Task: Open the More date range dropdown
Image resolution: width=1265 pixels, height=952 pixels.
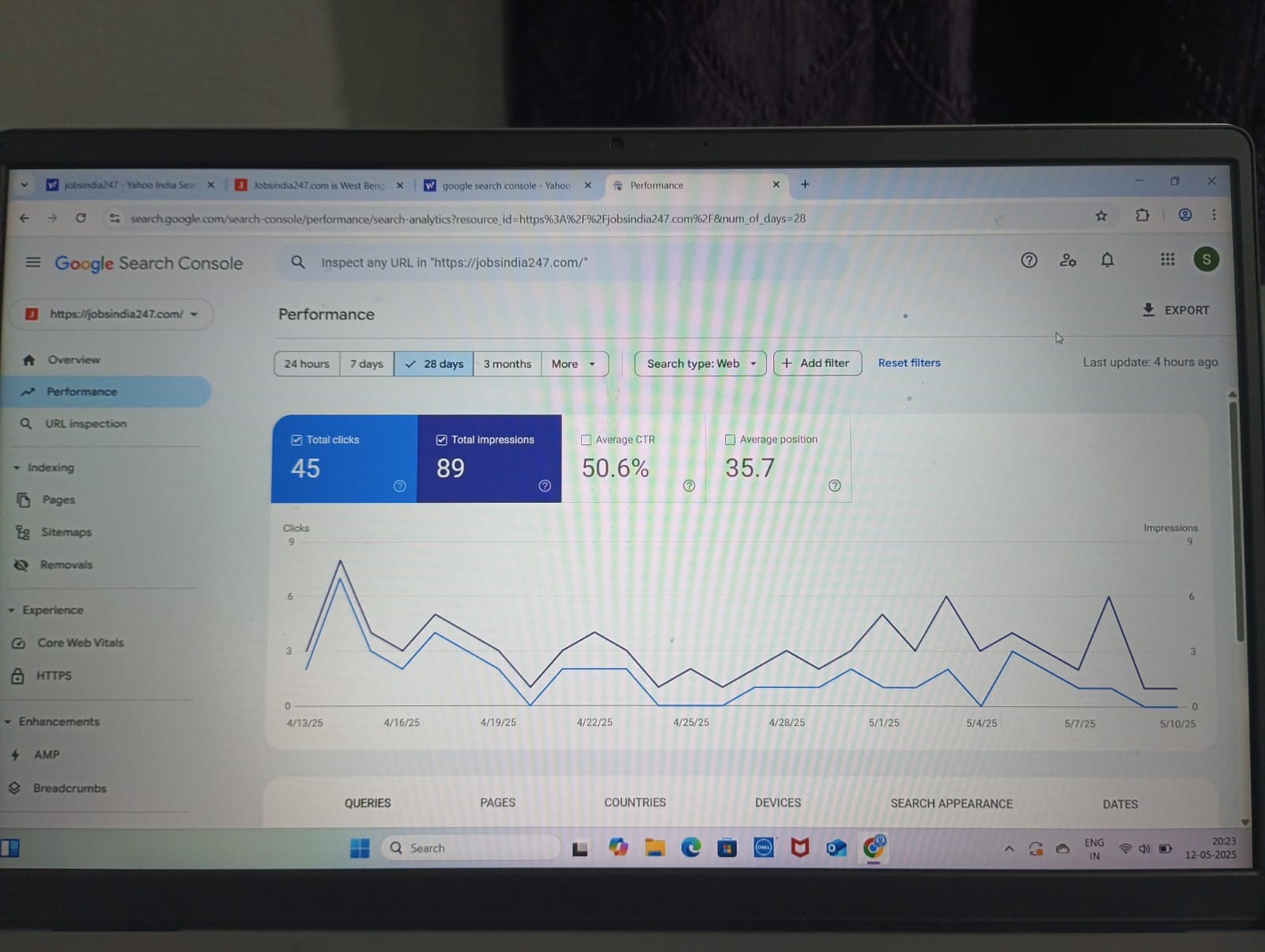Action: pyautogui.click(x=575, y=364)
